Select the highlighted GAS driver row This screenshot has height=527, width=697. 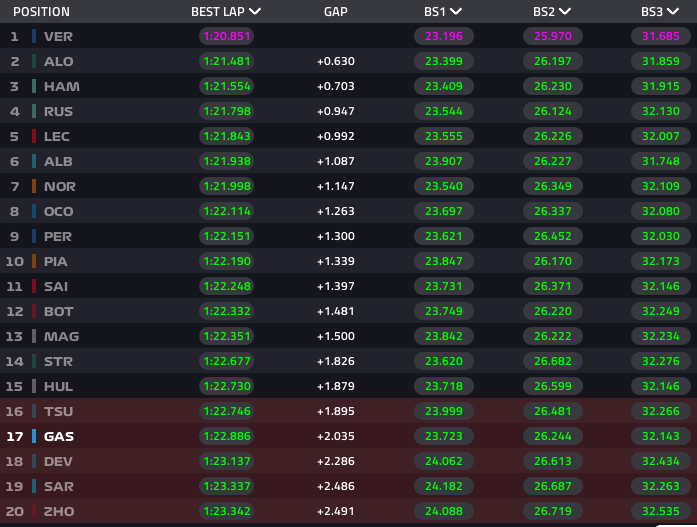[348, 436]
